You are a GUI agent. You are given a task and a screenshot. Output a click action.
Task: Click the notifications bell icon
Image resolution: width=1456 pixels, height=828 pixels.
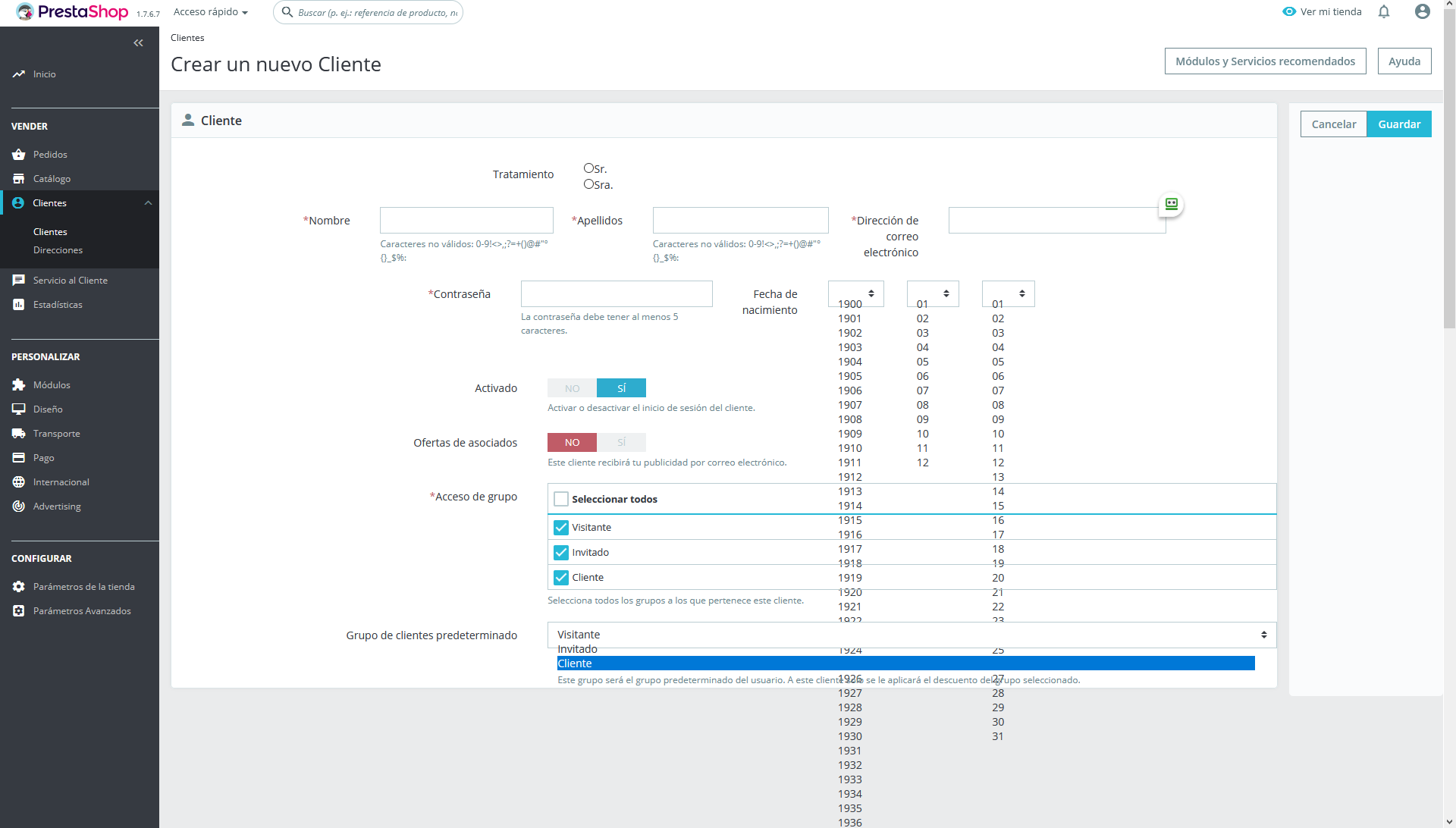(x=1384, y=11)
